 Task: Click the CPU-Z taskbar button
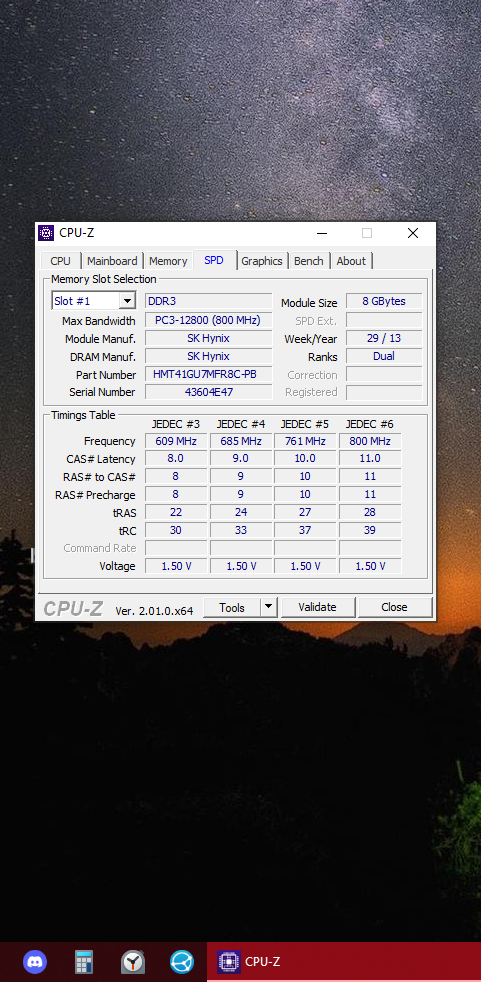tap(344, 961)
